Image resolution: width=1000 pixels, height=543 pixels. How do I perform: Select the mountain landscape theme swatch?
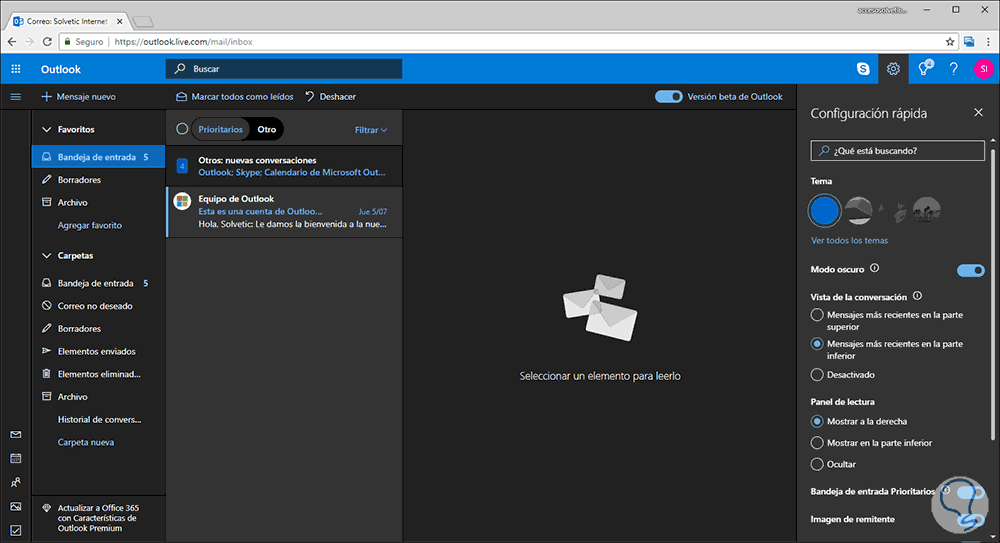(x=858, y=211)
